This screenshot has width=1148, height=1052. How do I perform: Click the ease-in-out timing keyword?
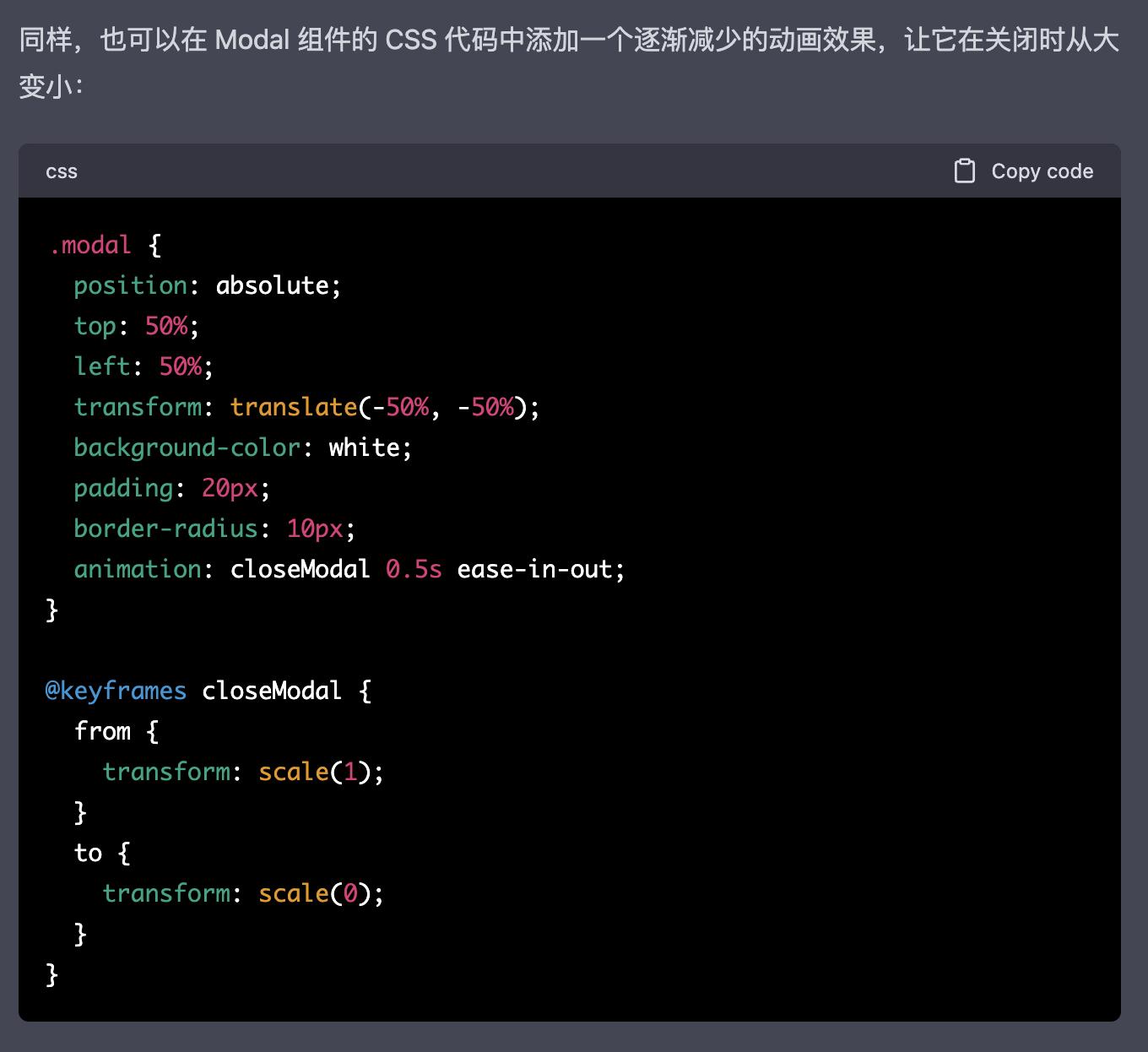[x=539, y=569]
